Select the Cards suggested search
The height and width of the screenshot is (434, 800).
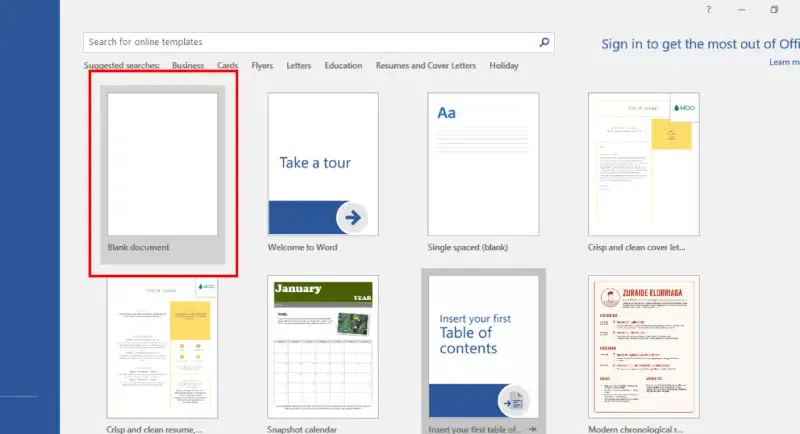(x=227, y=65)
